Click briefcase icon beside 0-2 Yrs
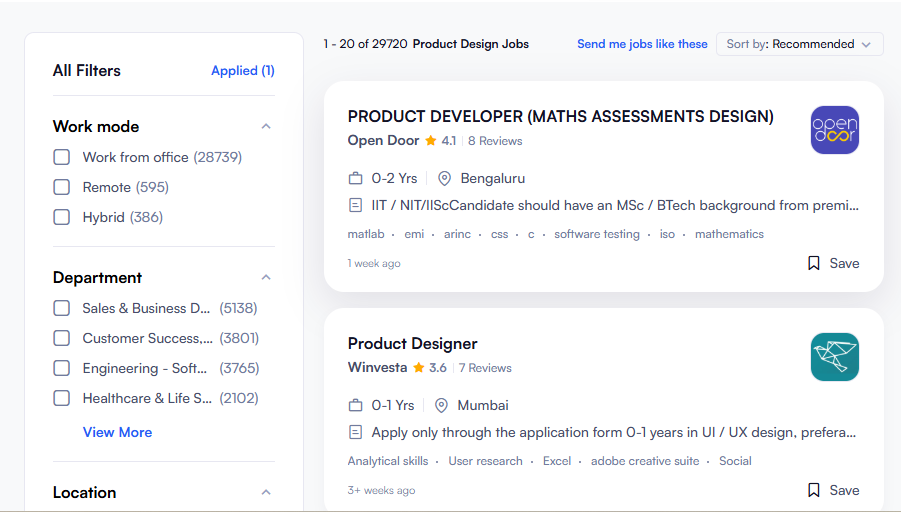The image size is (901, 512). click(x=356, y=179)
